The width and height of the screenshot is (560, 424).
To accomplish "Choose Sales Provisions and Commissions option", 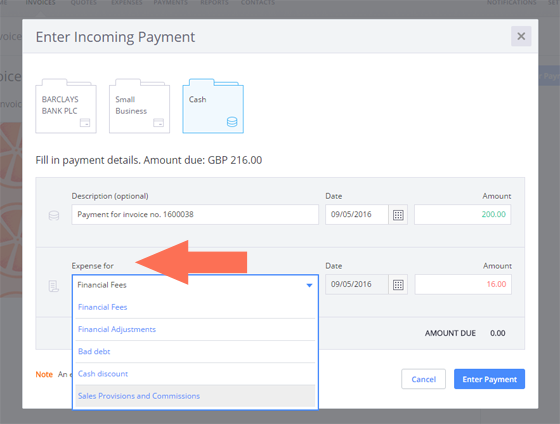I will (x=195, y=396).
